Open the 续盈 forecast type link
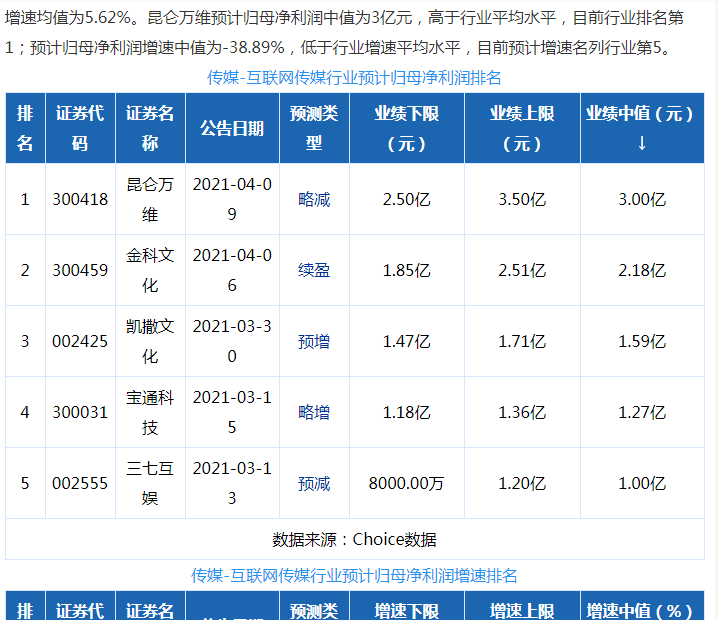The height and width of the screenshot is (620, 718). (314, 271)
